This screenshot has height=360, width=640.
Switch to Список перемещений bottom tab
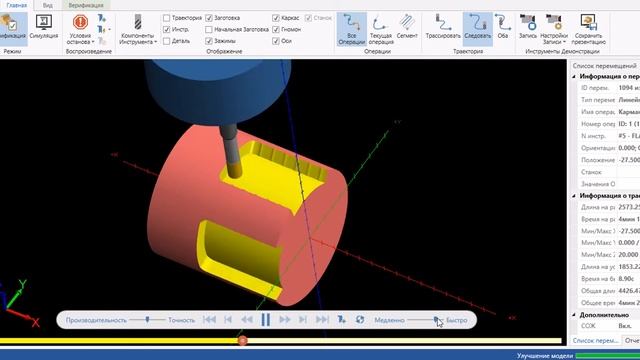tap(595, 340)
